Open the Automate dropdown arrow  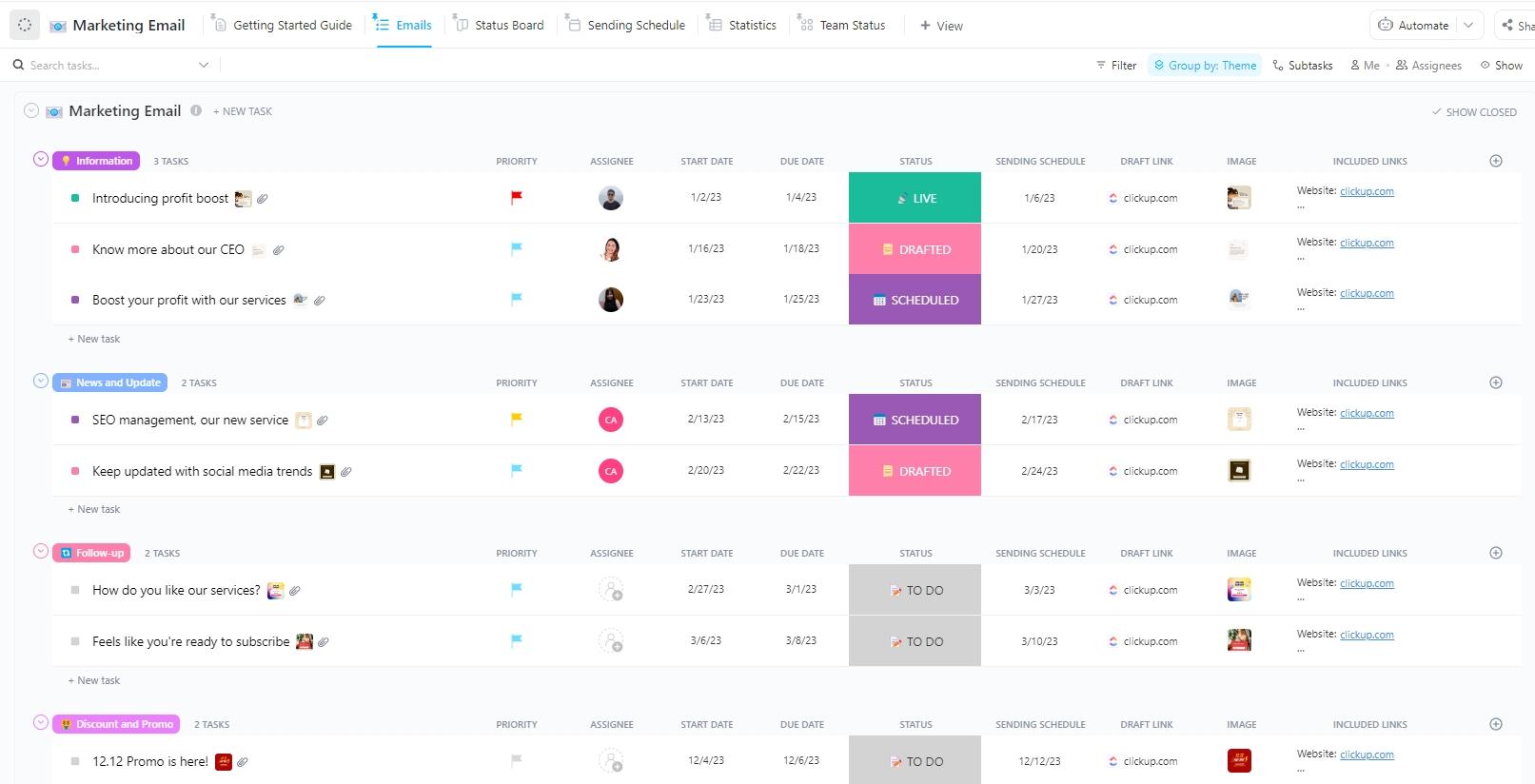point(1468,26)
